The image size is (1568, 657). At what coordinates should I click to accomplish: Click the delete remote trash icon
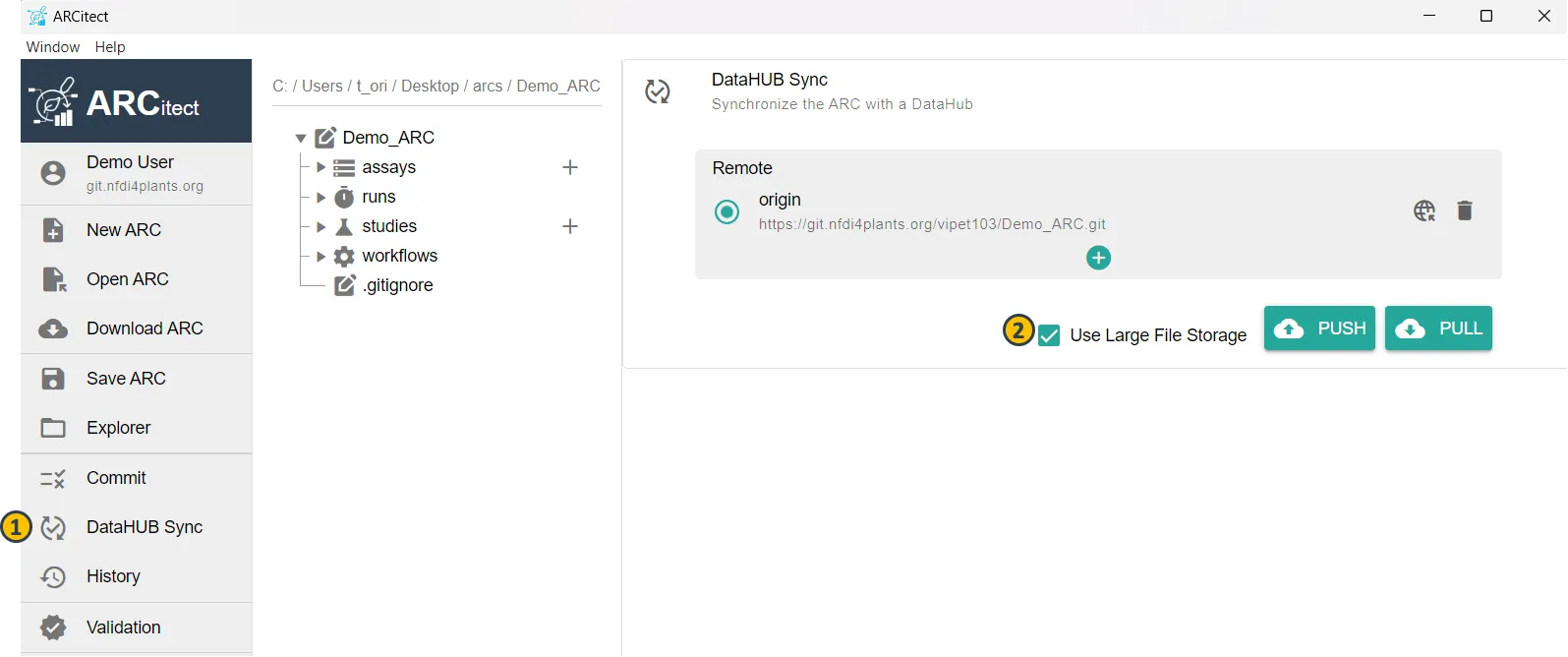coord(1464,210)
